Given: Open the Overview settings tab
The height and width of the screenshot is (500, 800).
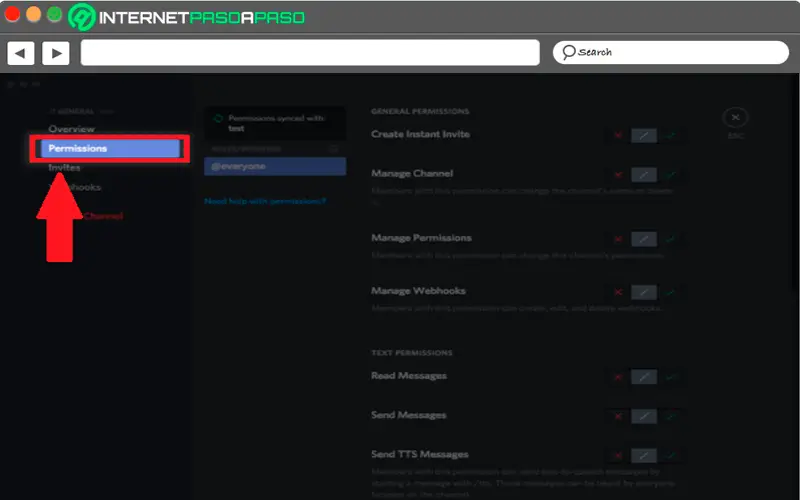Looking at the screenshot, I should pos(71,129).
